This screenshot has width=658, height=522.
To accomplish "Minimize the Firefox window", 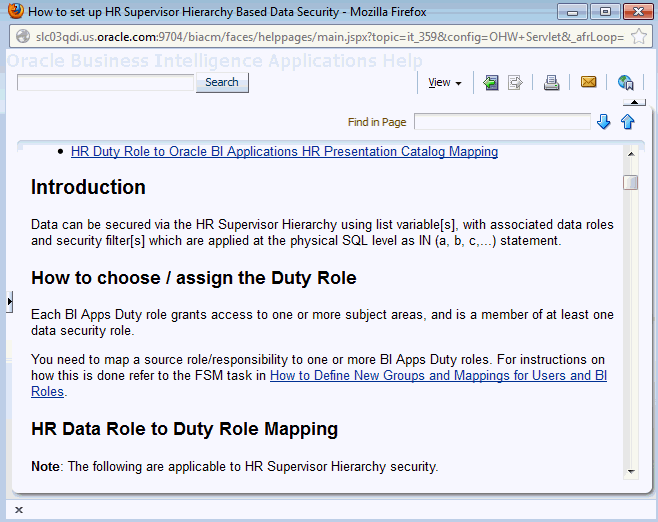I will pyautogui.click(x=572, y=12).
